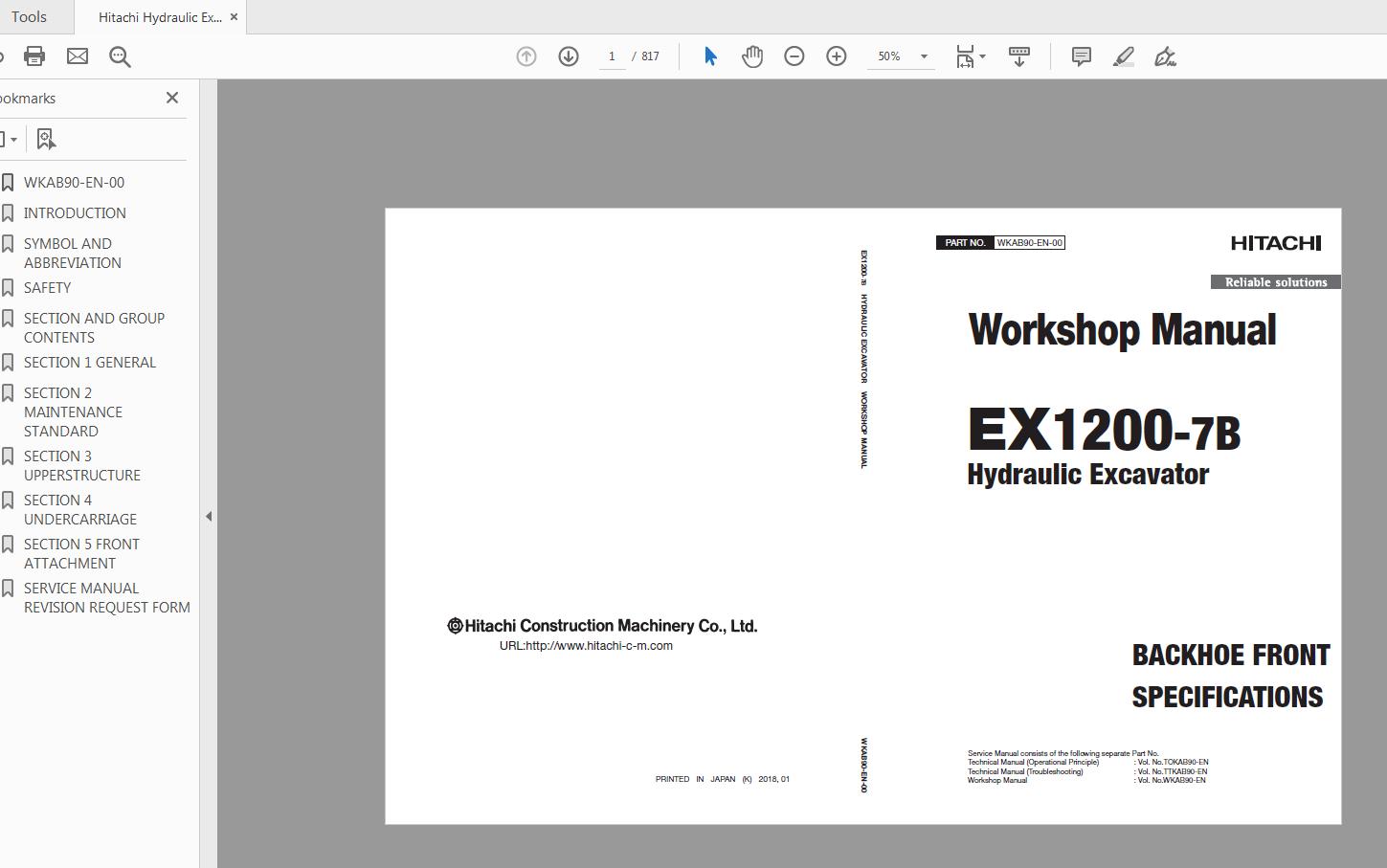The image size is (1387, 868).
Task: Select the Hitachi Hydraulic Ex... document tab
Action: tap(160, 17)
